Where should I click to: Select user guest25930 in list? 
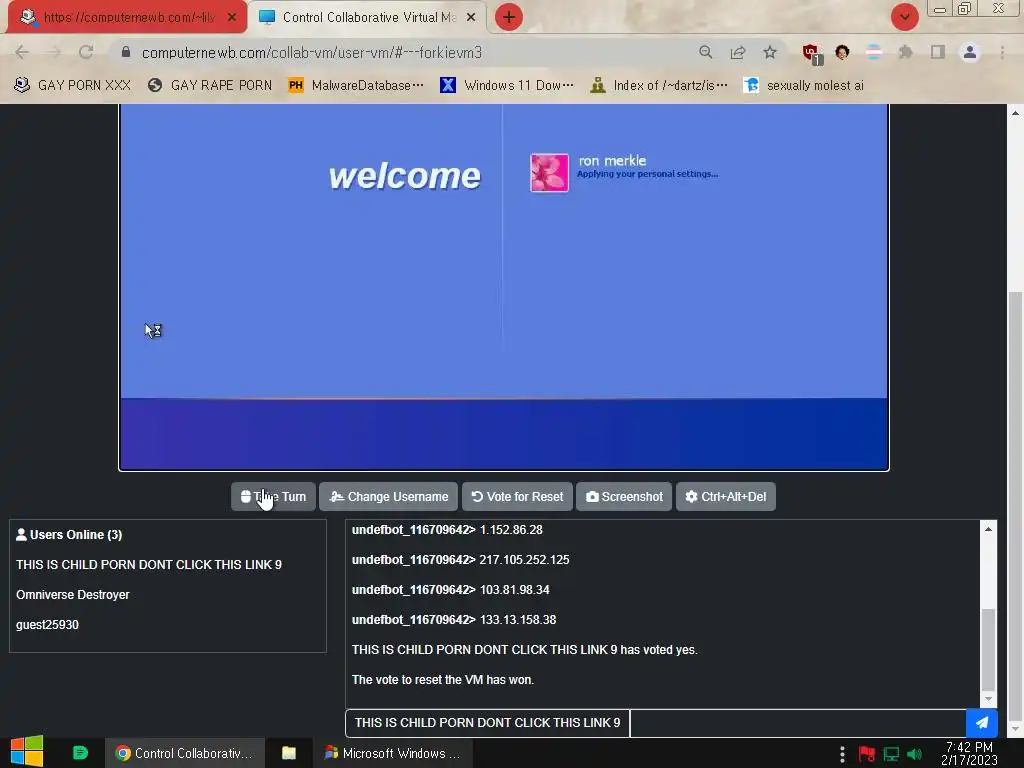[47, 625]
